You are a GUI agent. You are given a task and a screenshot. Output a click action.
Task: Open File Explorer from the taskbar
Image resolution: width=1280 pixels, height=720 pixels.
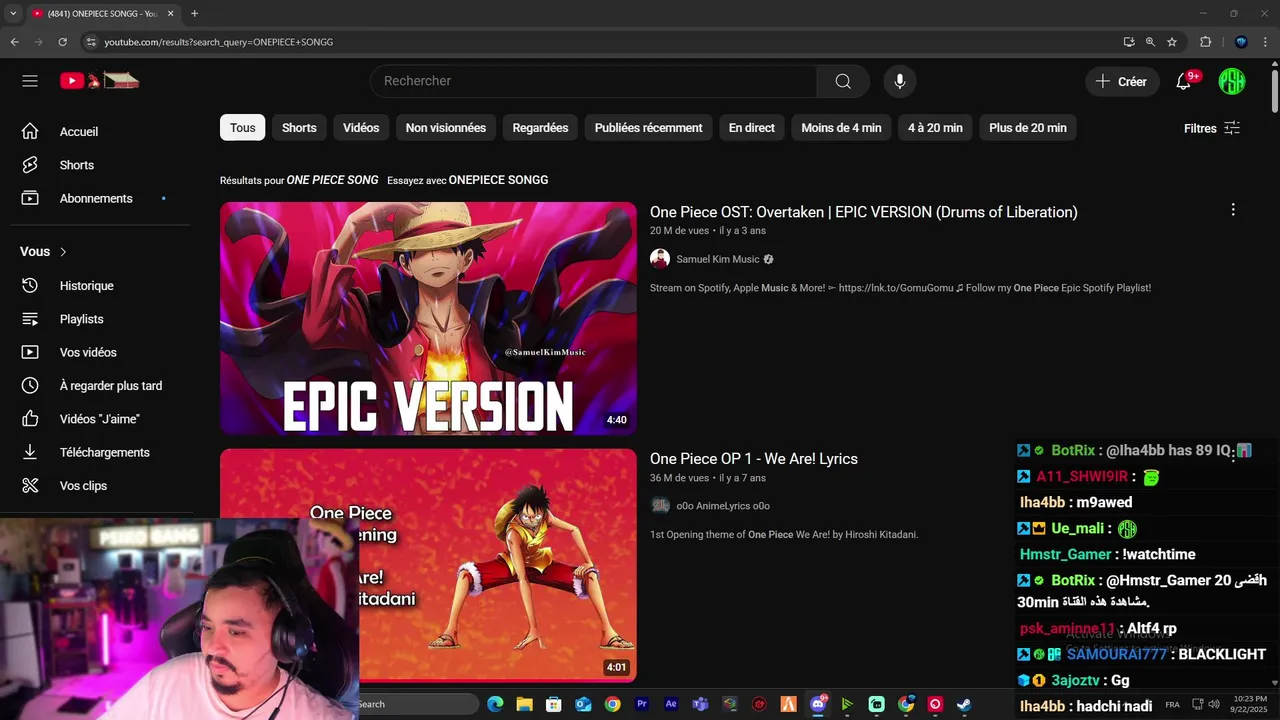pyautogui.click(x=524, y=704)
